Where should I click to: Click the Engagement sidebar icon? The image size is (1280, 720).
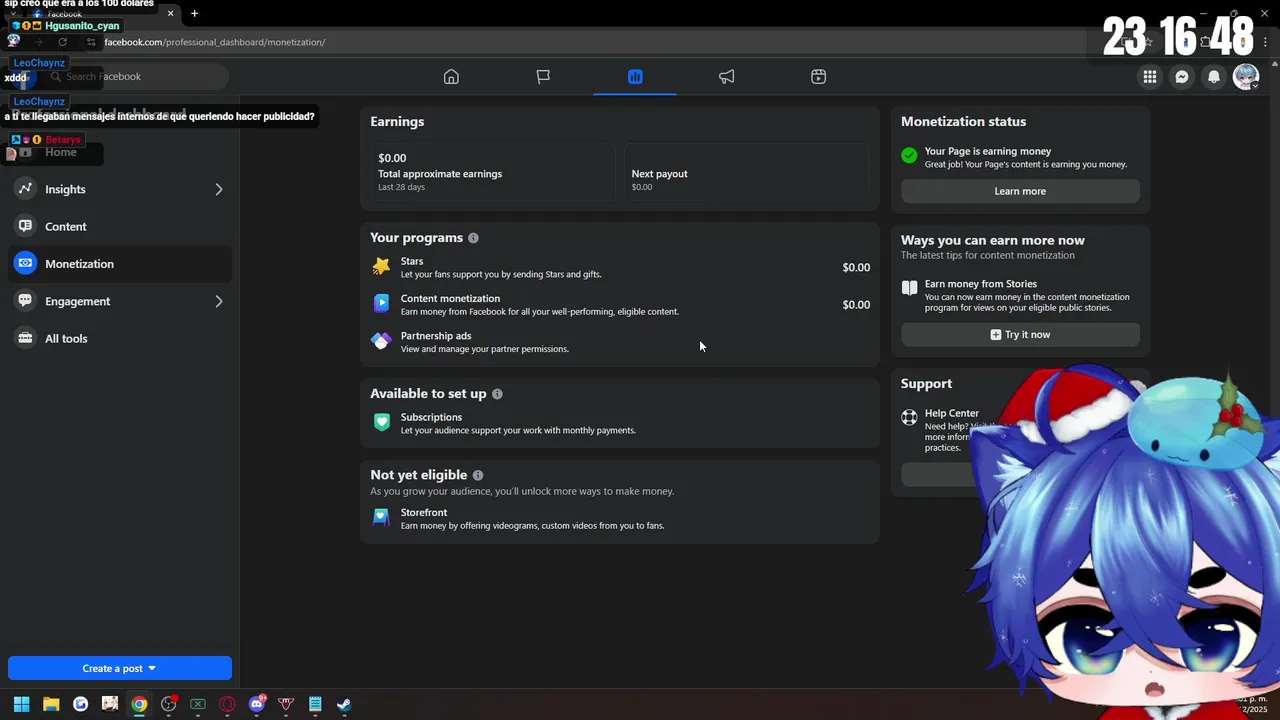click(25, 301)
